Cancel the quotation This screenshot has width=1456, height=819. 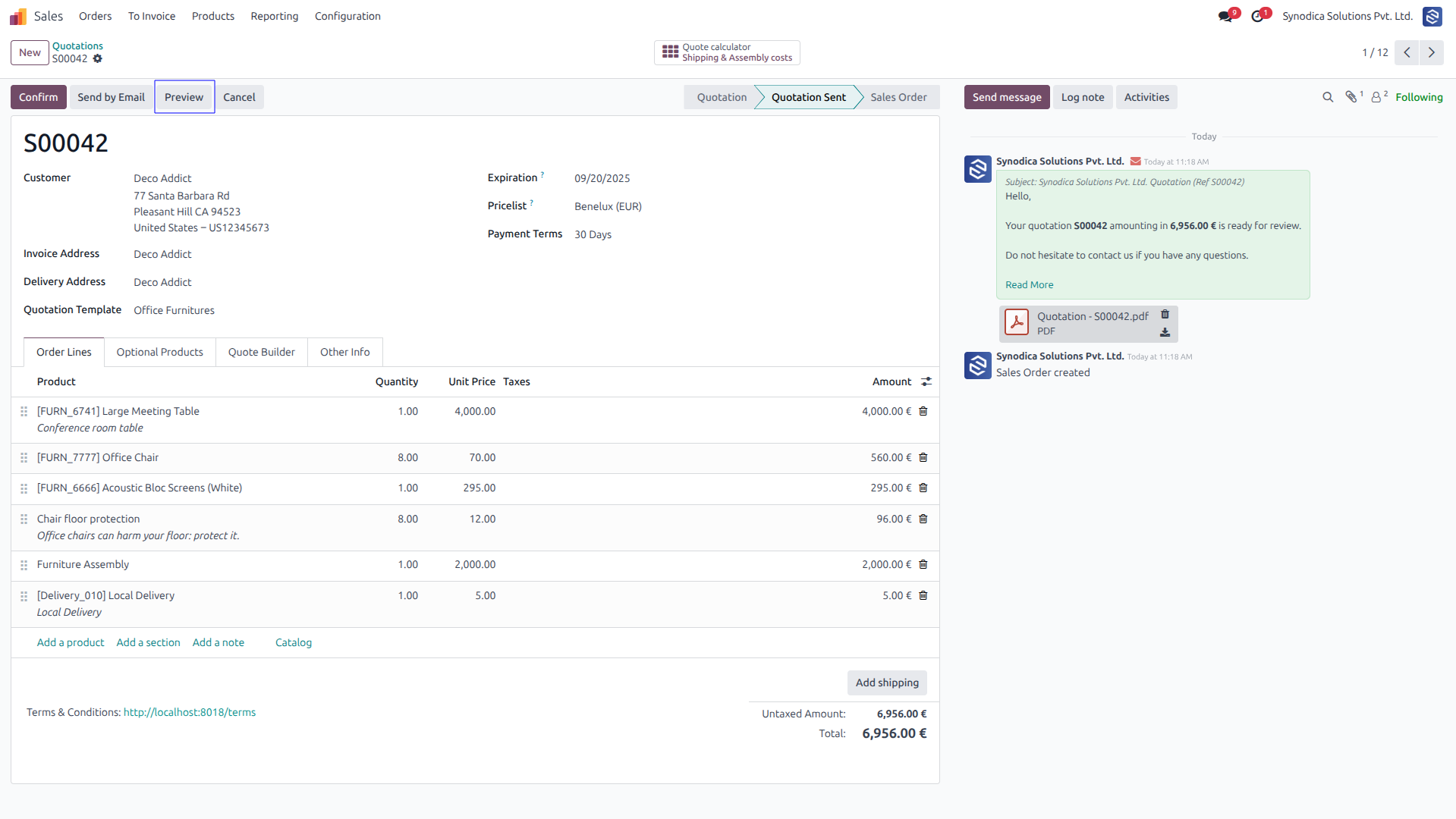(239, 97)
